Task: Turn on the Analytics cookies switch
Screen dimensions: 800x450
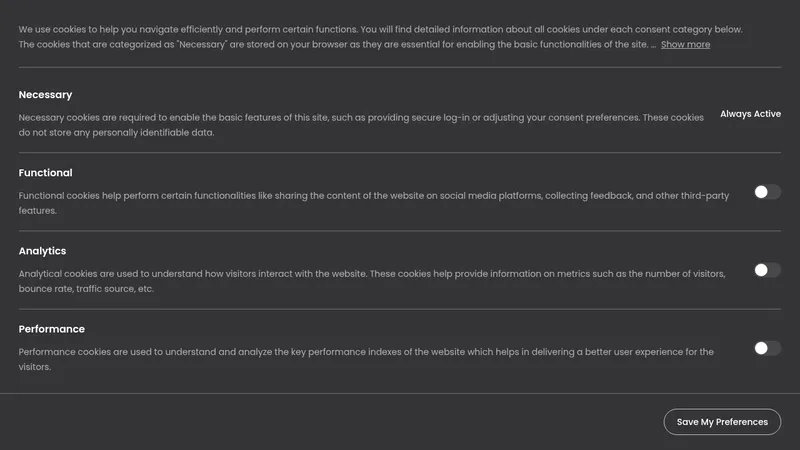Action: coord(767,270)
